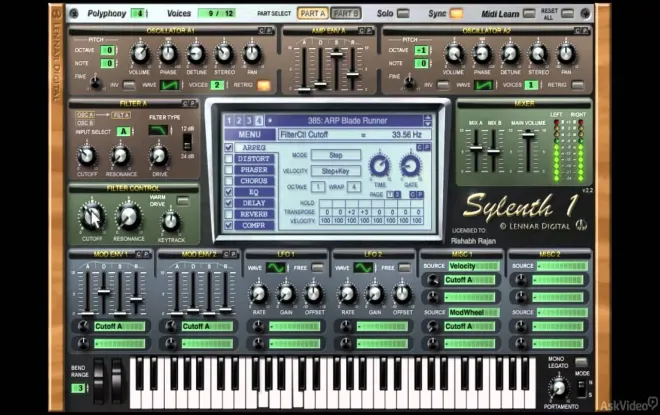Click Amp Env A Sustain slider
Screen dimensions: 660x415
coord(336,53)
